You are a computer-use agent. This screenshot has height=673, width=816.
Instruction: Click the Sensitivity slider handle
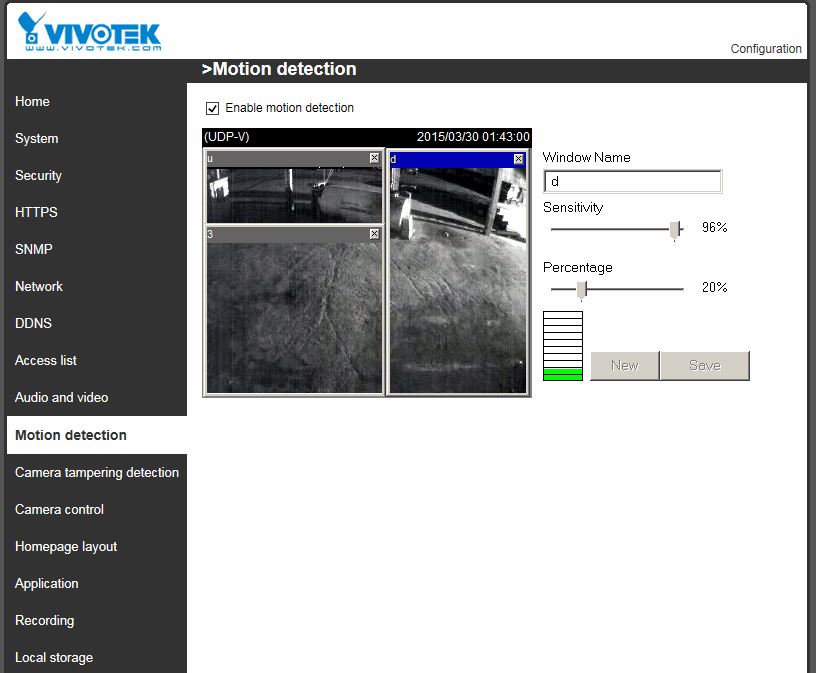(675, 230)
